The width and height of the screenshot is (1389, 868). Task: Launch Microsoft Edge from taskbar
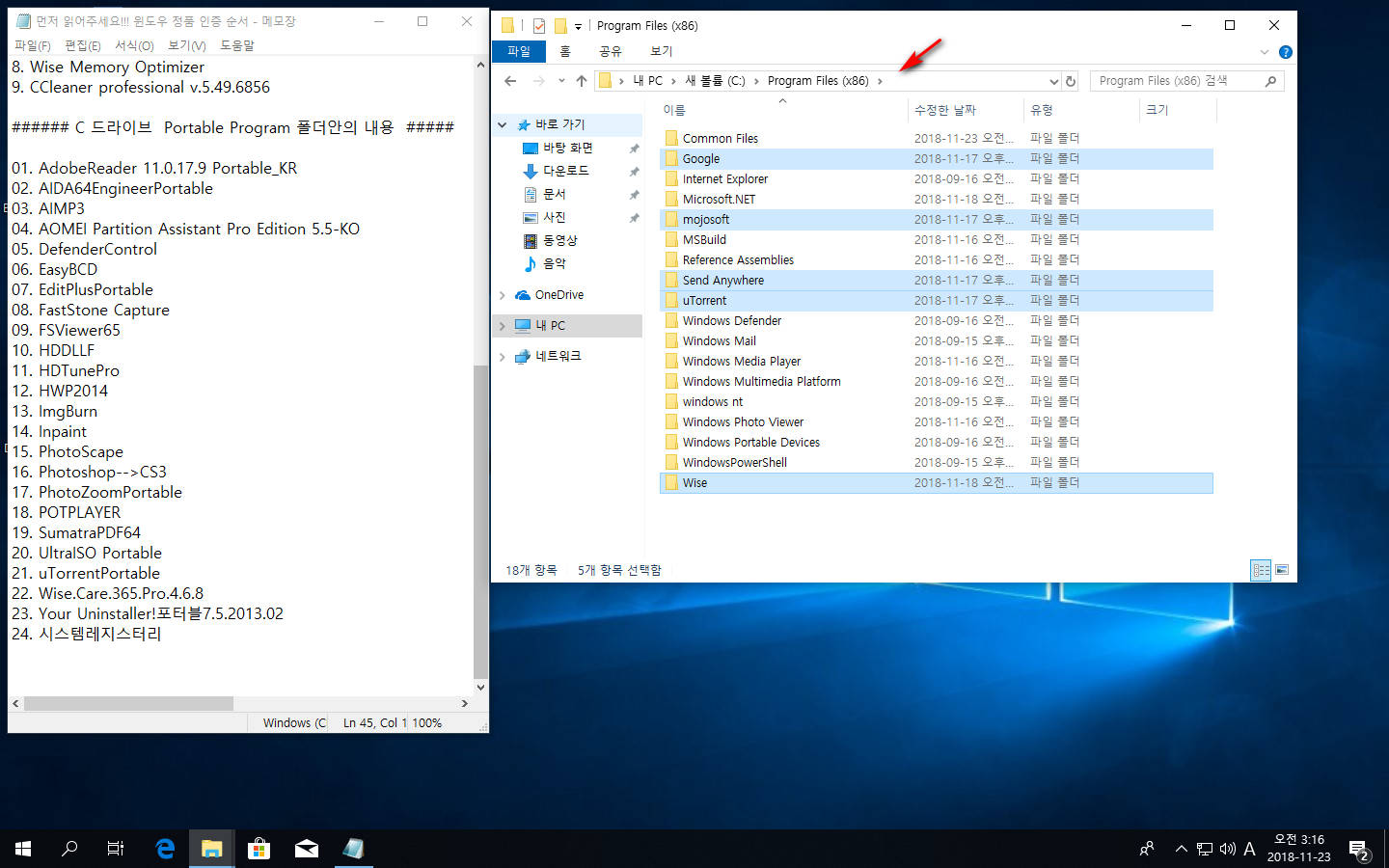(x=165, y=849)
